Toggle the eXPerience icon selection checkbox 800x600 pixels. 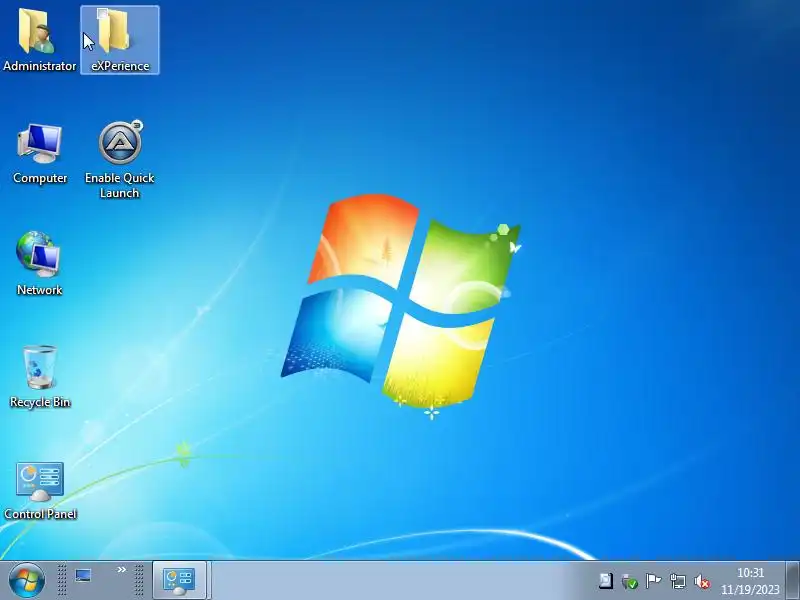[x=103, y=14]
